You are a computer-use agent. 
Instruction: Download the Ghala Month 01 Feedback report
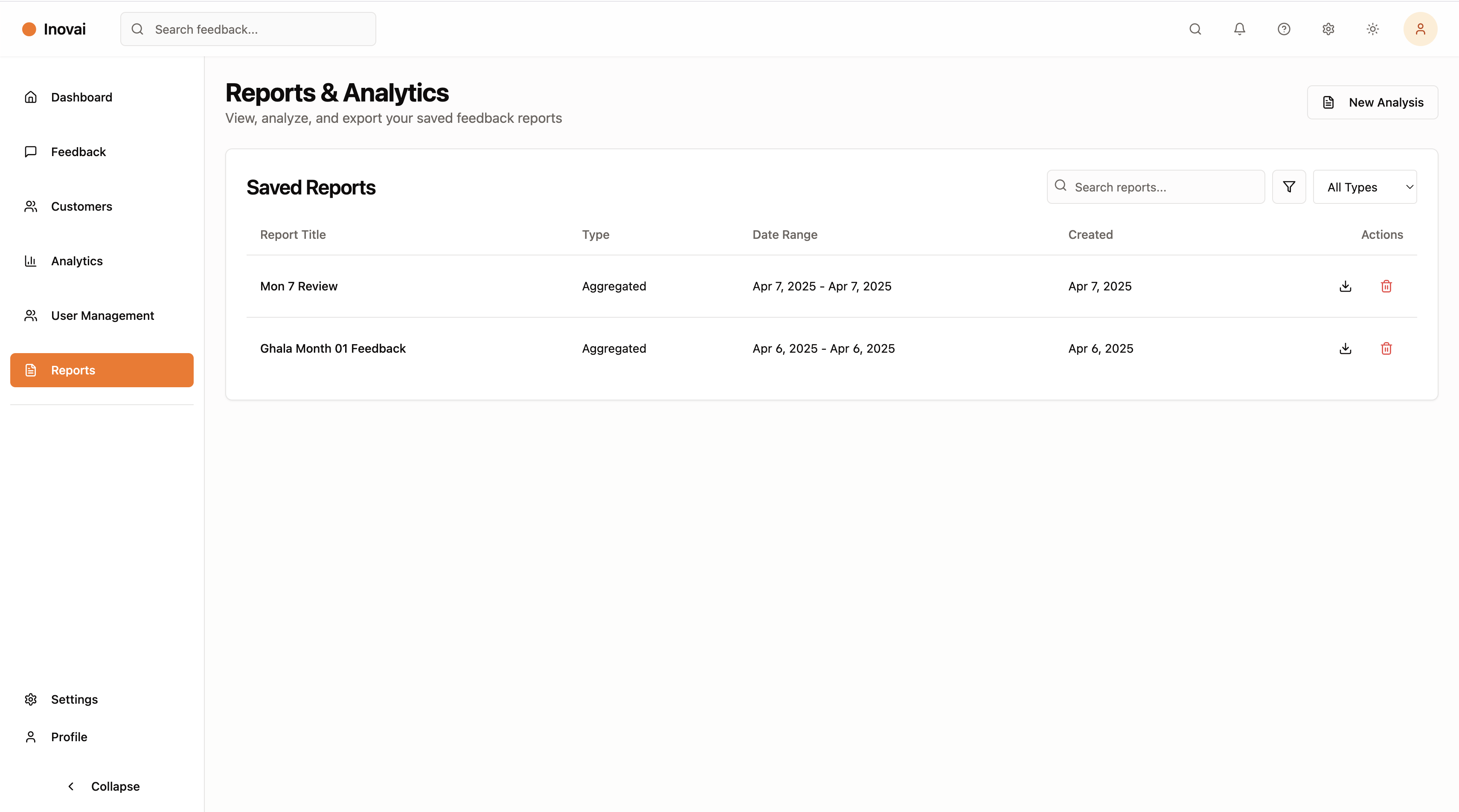[1345, 348]
